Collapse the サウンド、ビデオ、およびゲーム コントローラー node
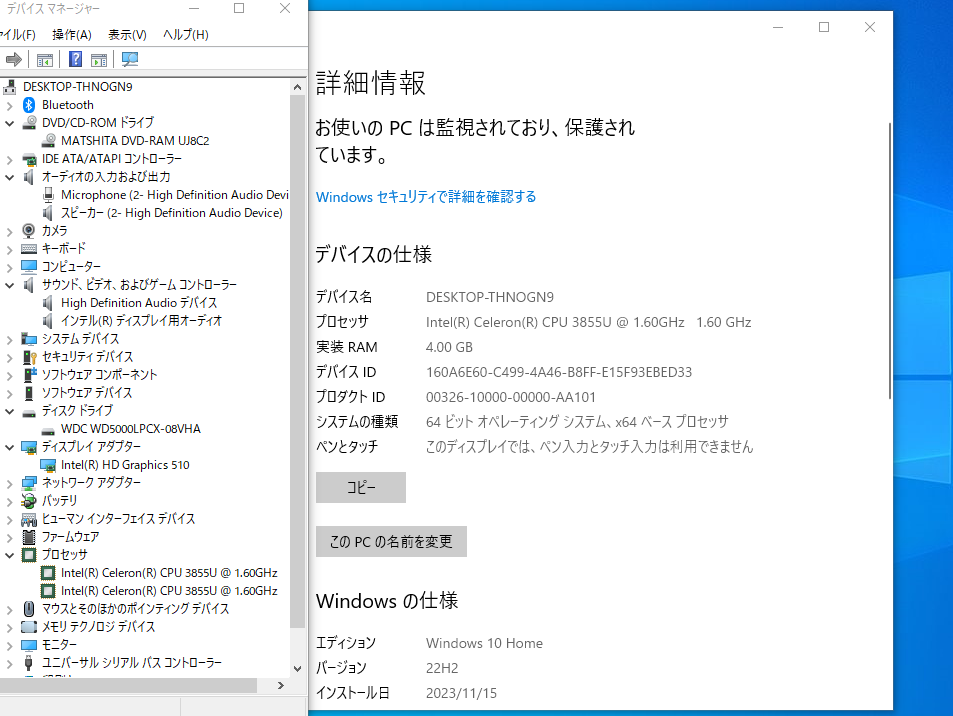 (9, 285)
